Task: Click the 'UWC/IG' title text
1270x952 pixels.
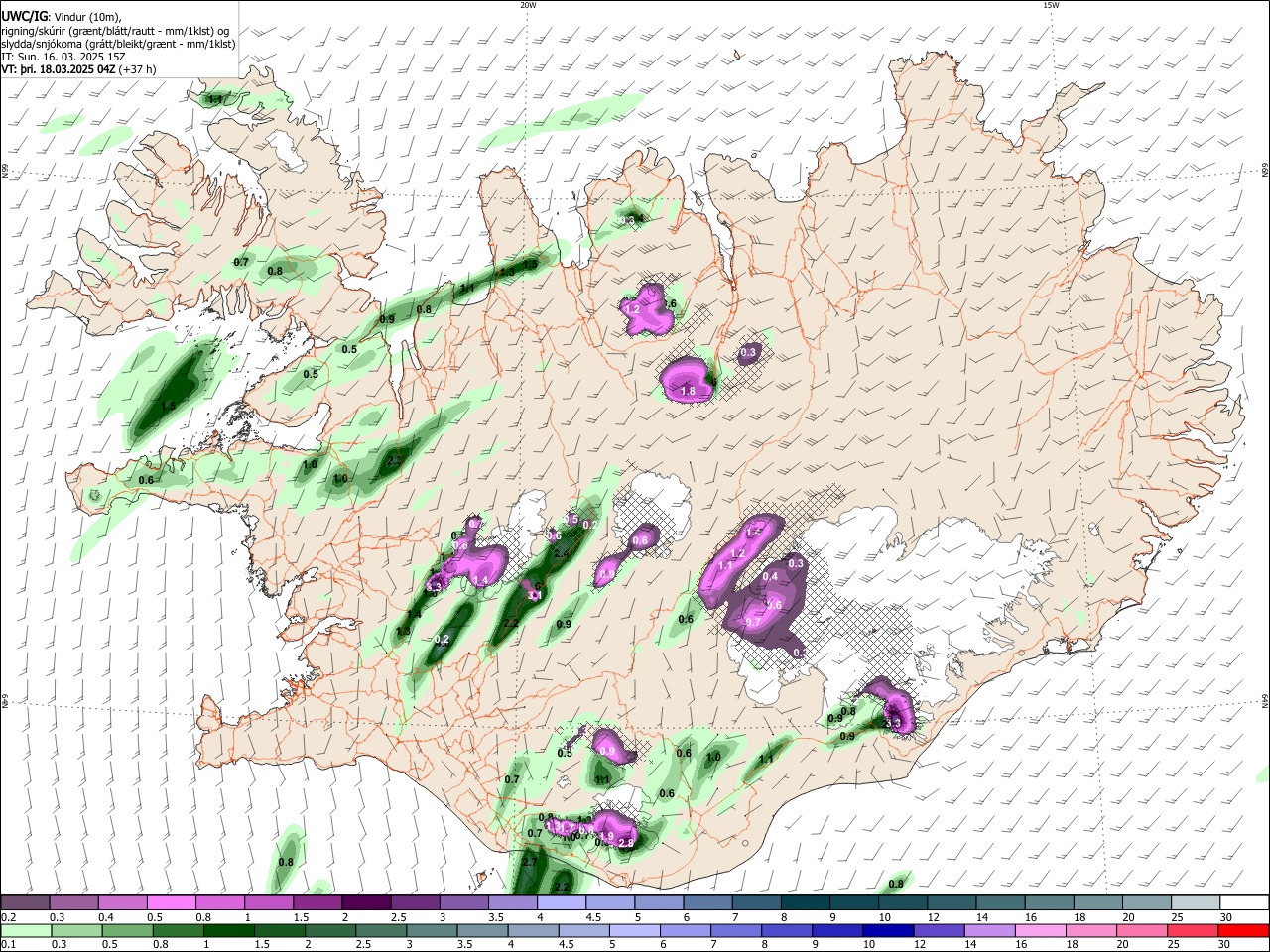Action: 23,15
